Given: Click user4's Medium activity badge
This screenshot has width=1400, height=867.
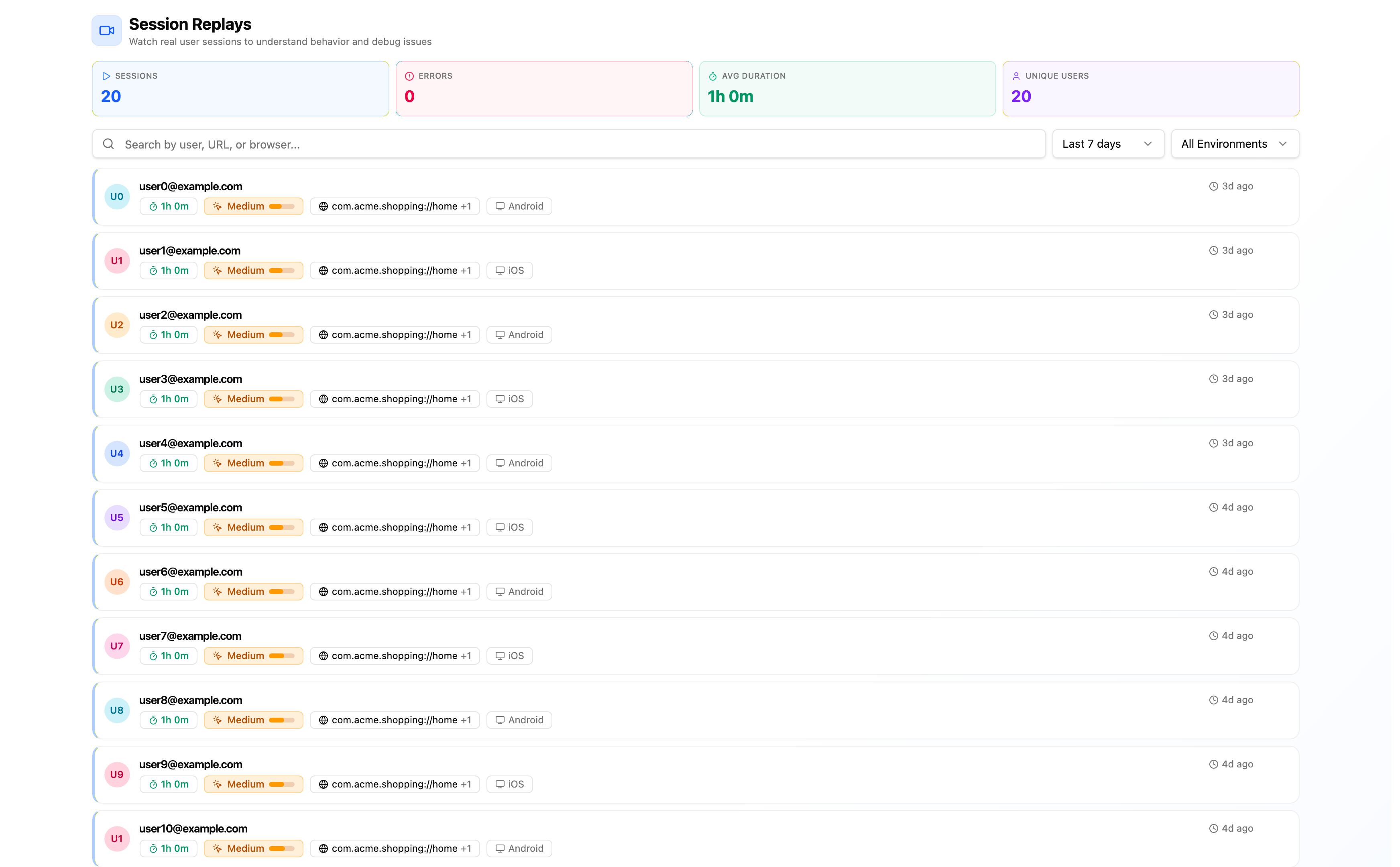Looking at the screenshot, I should tap(253, 463).
